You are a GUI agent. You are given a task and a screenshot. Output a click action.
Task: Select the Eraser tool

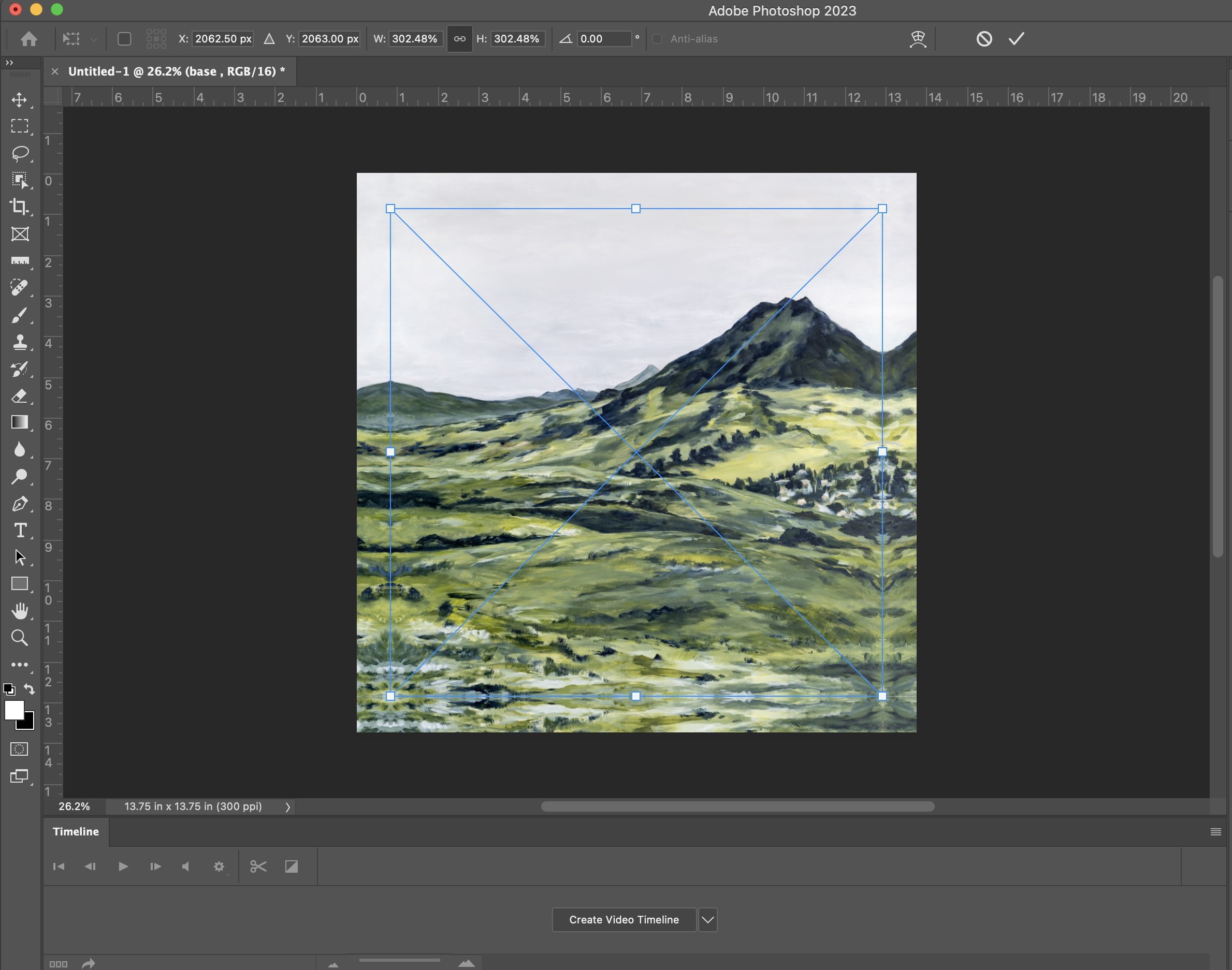click(20, 396)
